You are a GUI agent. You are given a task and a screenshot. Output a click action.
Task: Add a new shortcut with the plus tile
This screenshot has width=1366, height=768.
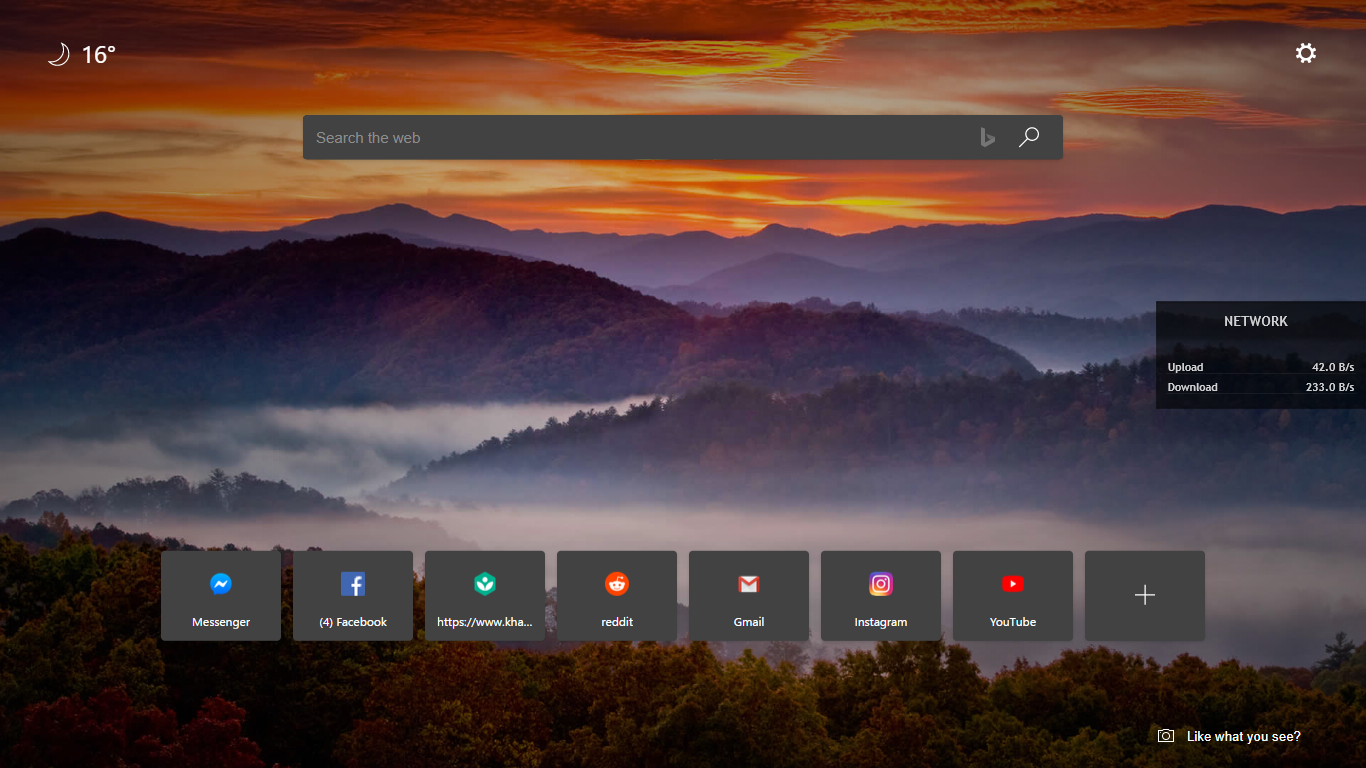click(1144, 595)
